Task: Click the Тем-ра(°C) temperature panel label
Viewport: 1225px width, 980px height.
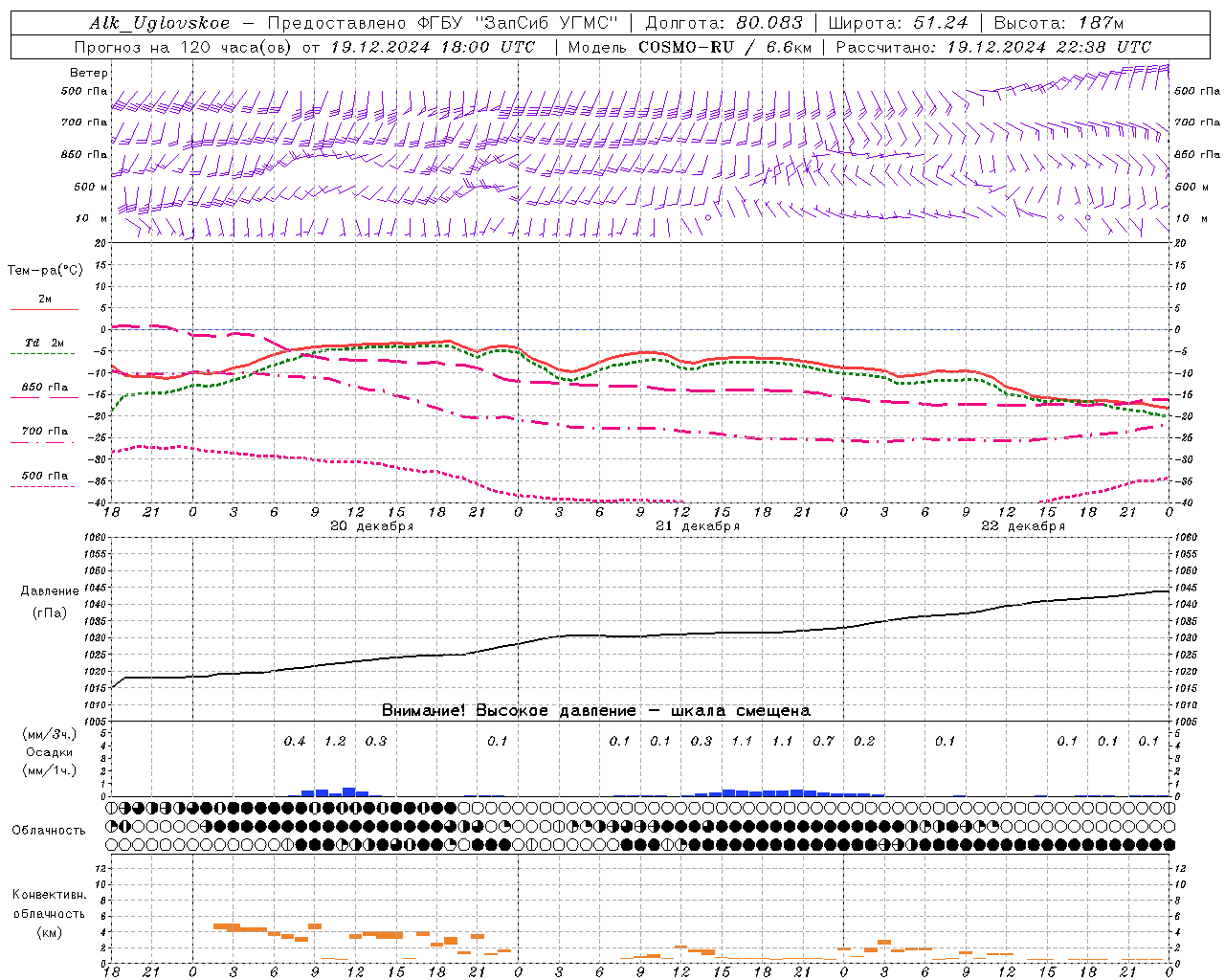Action: click(x=45, y=271)
